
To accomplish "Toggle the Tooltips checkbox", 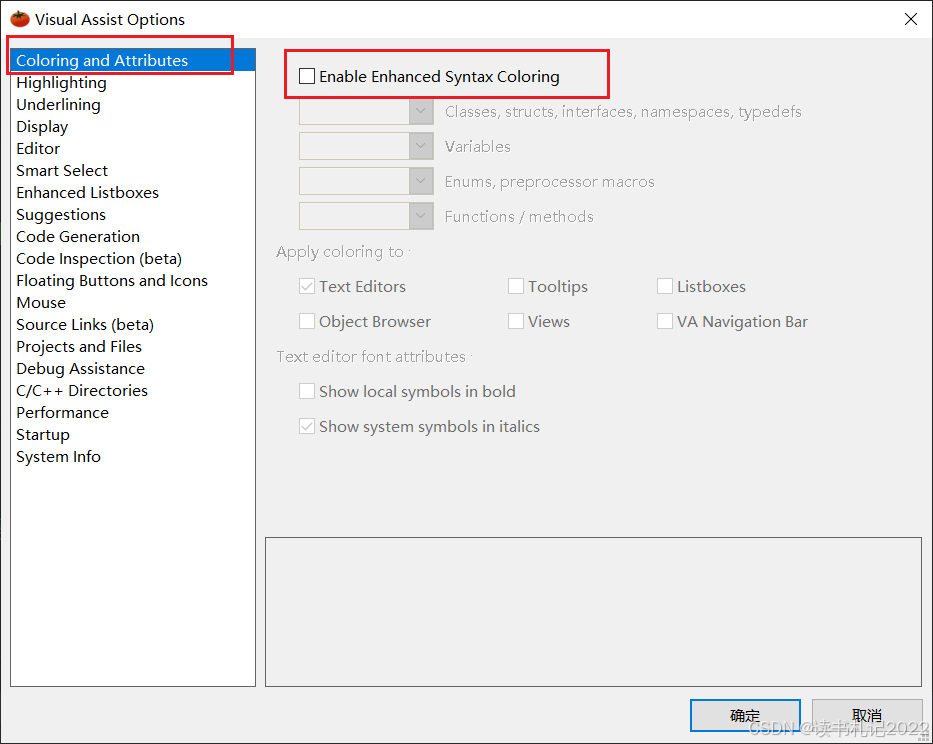I will (x=515, y=286).
